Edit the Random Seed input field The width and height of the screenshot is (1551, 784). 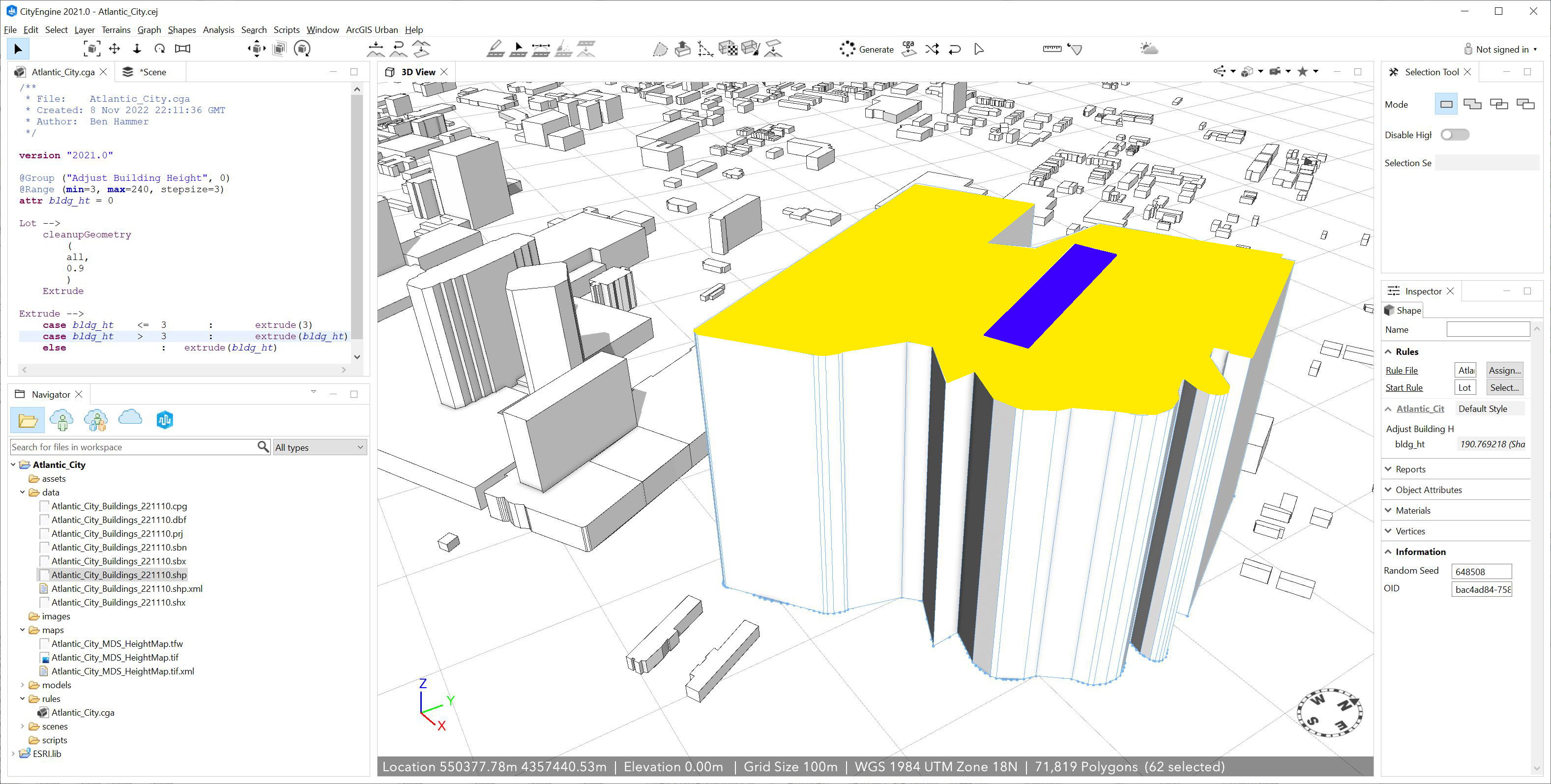pyautogui.click(x=1481, y=571)
